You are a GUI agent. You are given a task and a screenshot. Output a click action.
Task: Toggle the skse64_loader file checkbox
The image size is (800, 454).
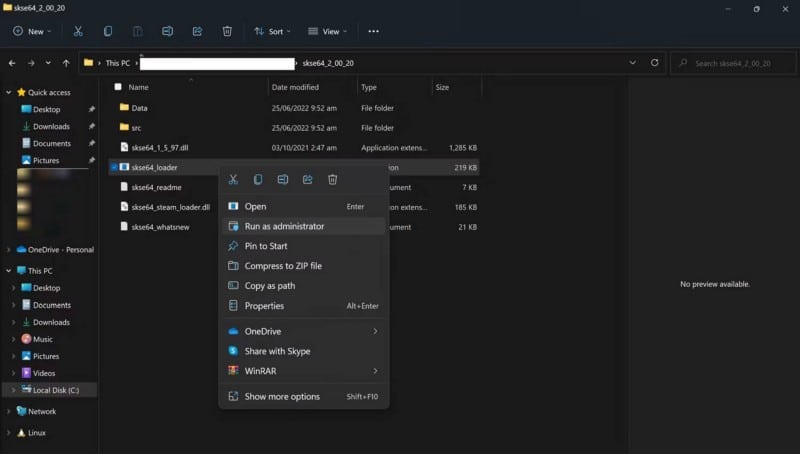point(114,167)
